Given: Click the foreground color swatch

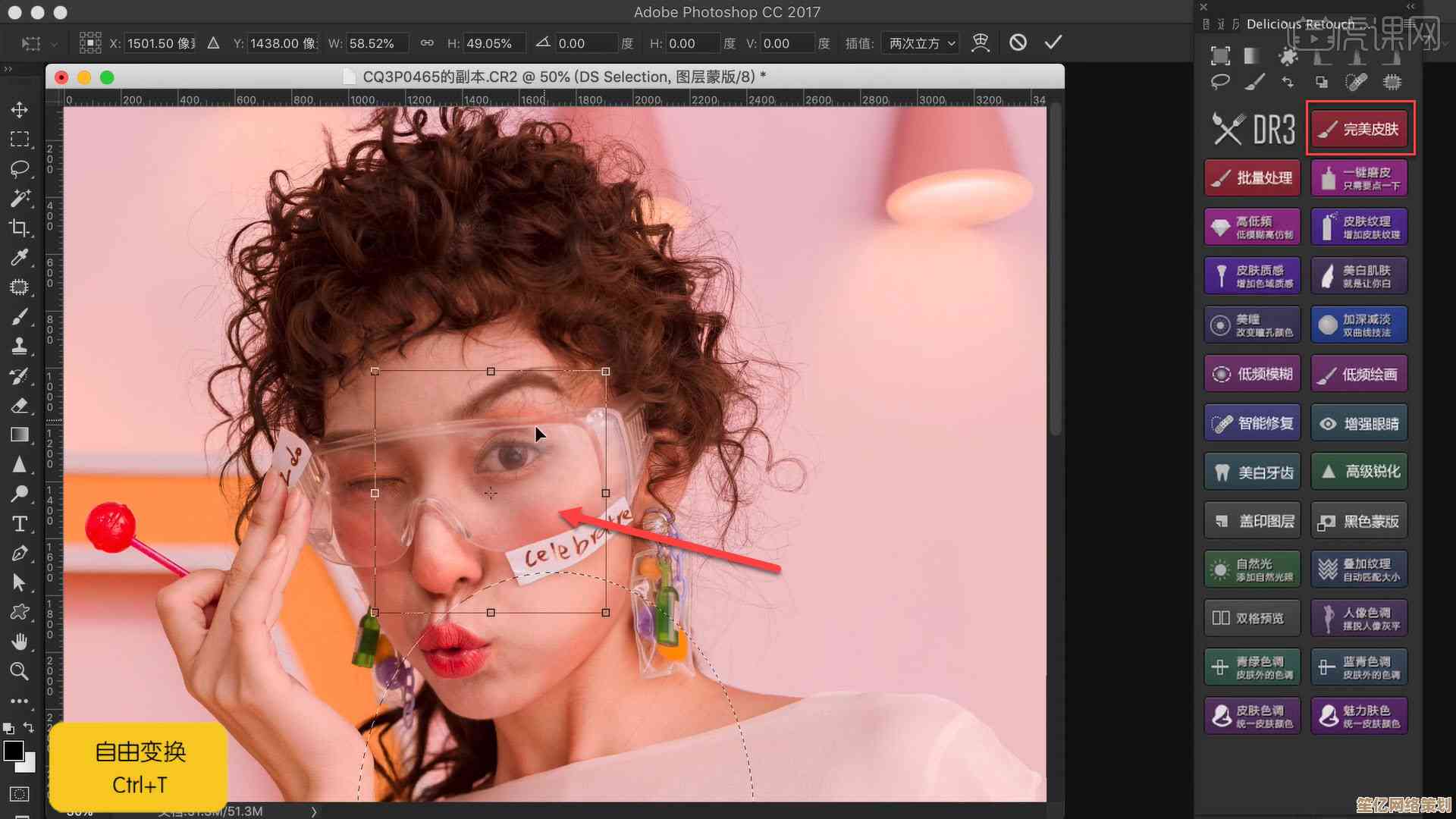Looking at the screenshot, I should point(13,751).
